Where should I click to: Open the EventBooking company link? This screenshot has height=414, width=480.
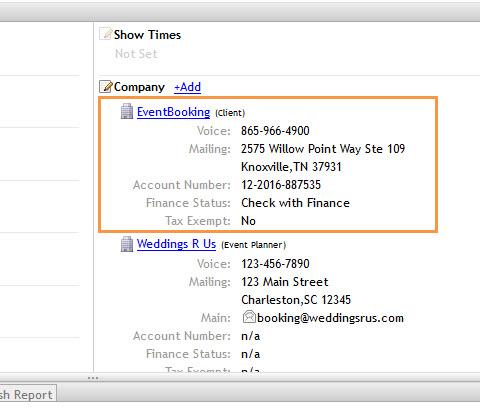[173, 112]
